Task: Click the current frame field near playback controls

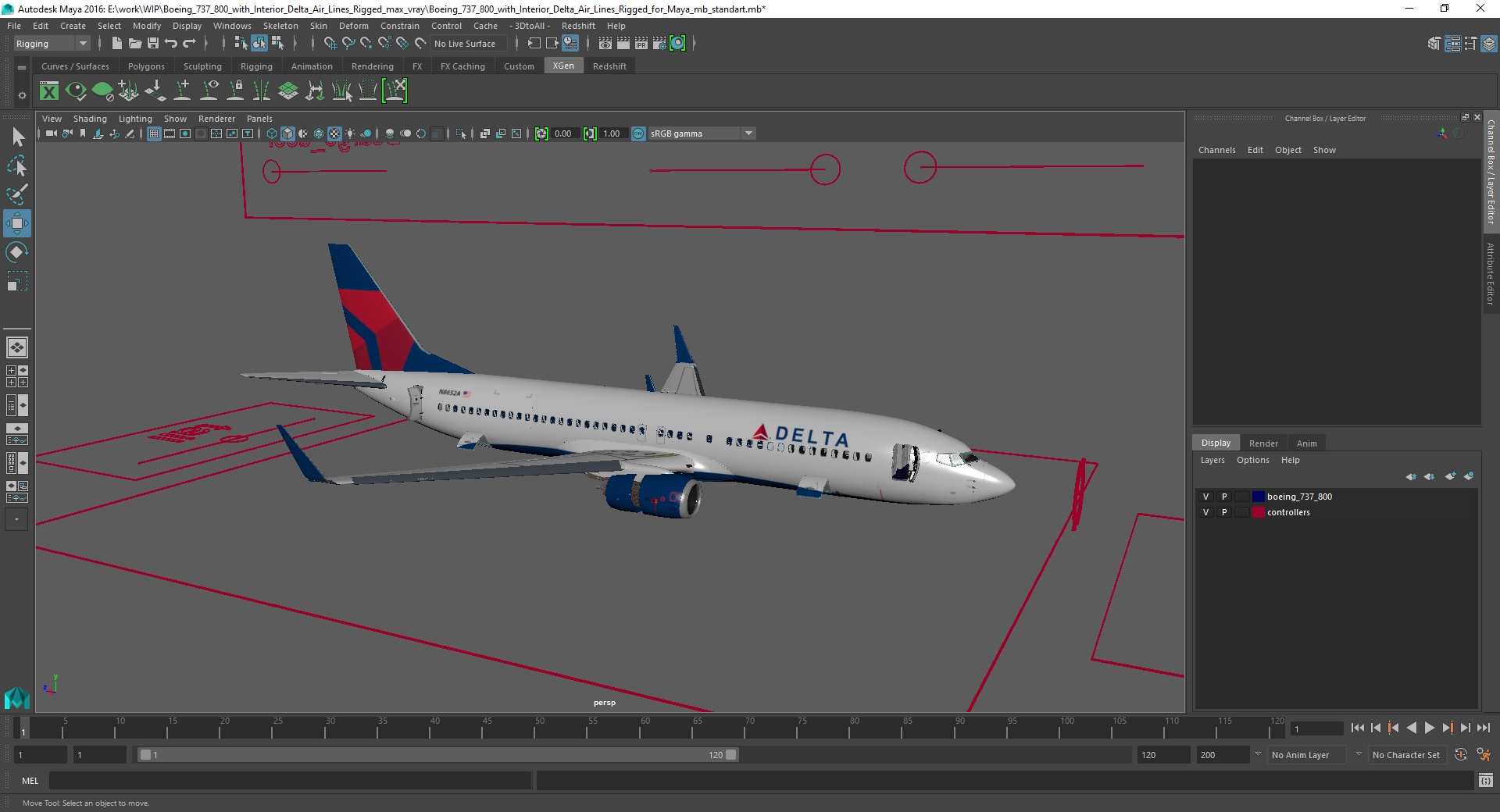Action: coord(1316,728)
